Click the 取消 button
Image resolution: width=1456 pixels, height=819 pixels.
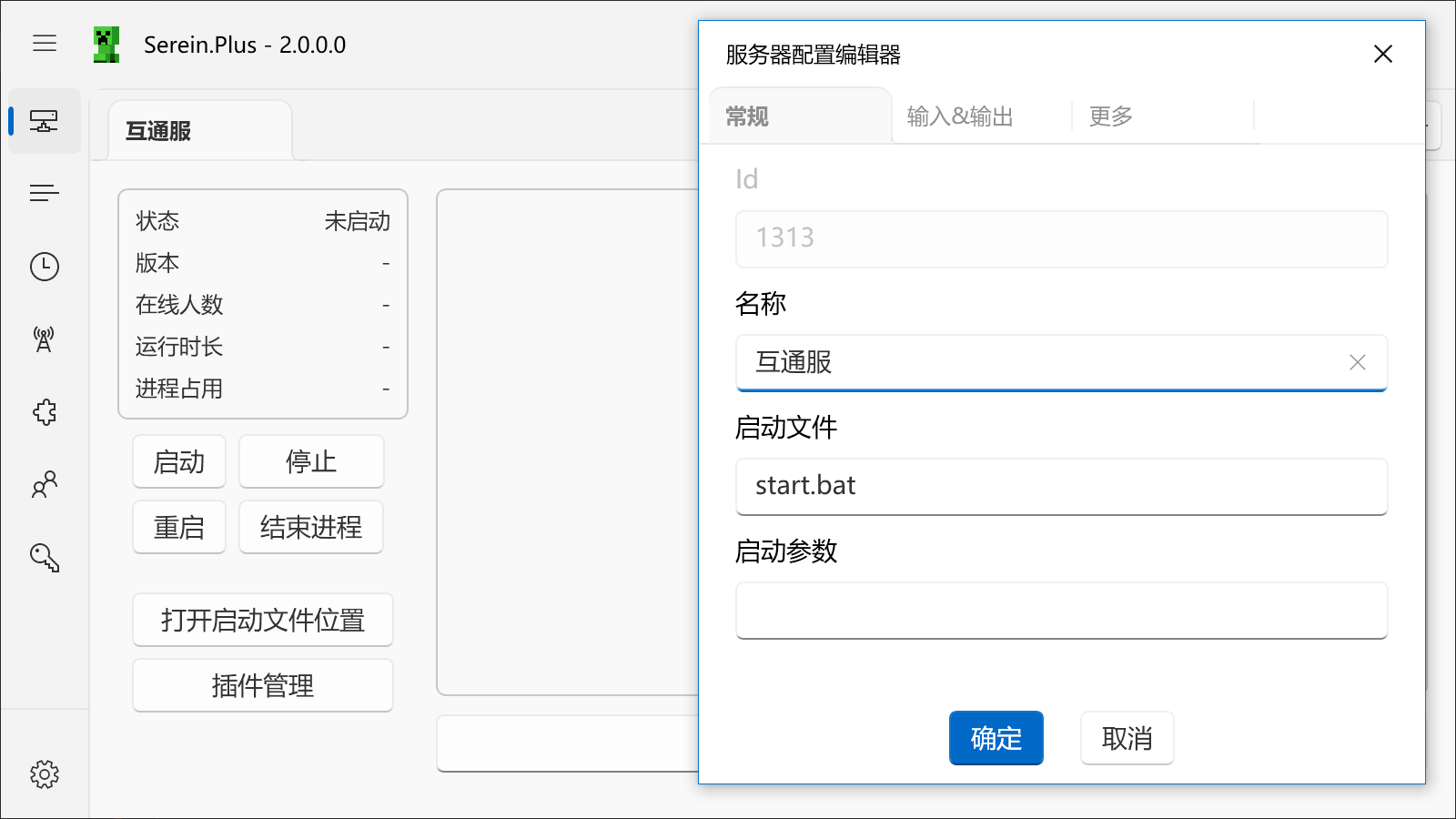click(x=1127, y=738)
